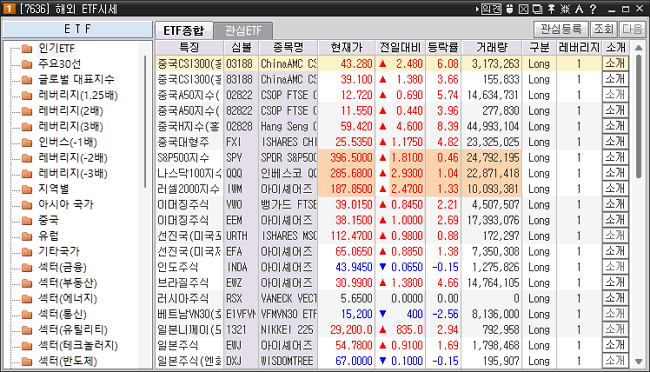The height and width of the screenshot is (372, 650).
Task: Expand the 글로벌 대표지수 category
Action: (76, 80)
